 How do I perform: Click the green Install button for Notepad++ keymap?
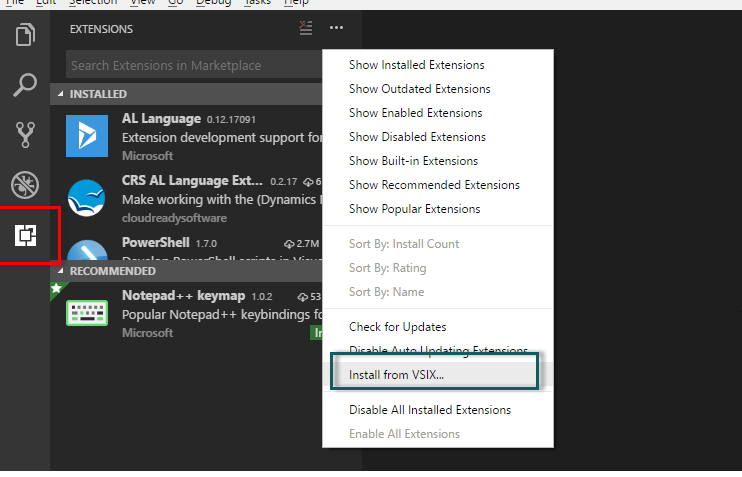(x=316, y=333)
